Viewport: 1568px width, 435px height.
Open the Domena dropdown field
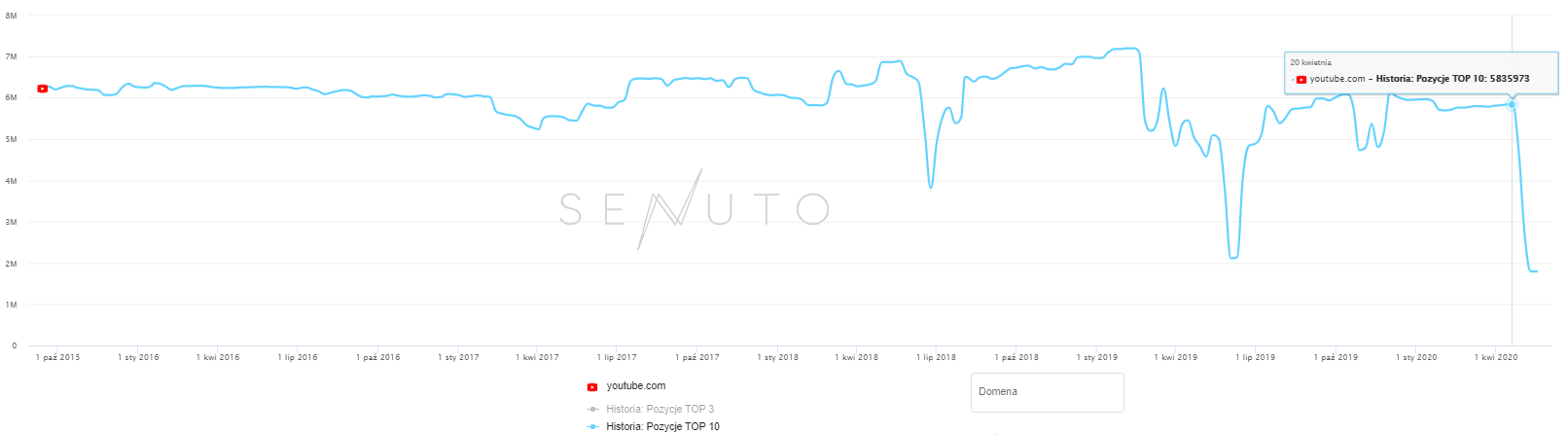(x=1047, y=392)
